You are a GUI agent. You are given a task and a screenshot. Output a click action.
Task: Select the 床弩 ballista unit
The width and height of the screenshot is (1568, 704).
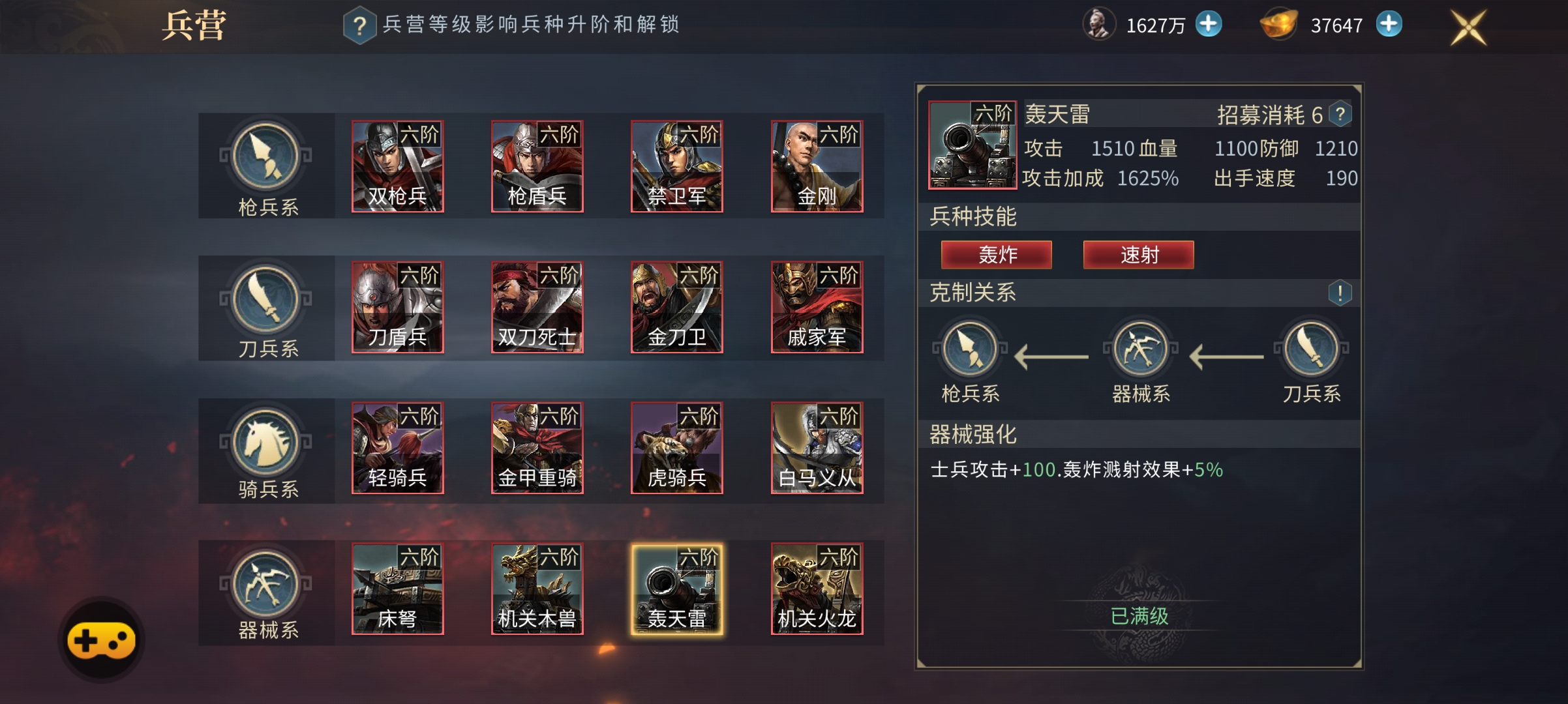(x=398, y=589)
